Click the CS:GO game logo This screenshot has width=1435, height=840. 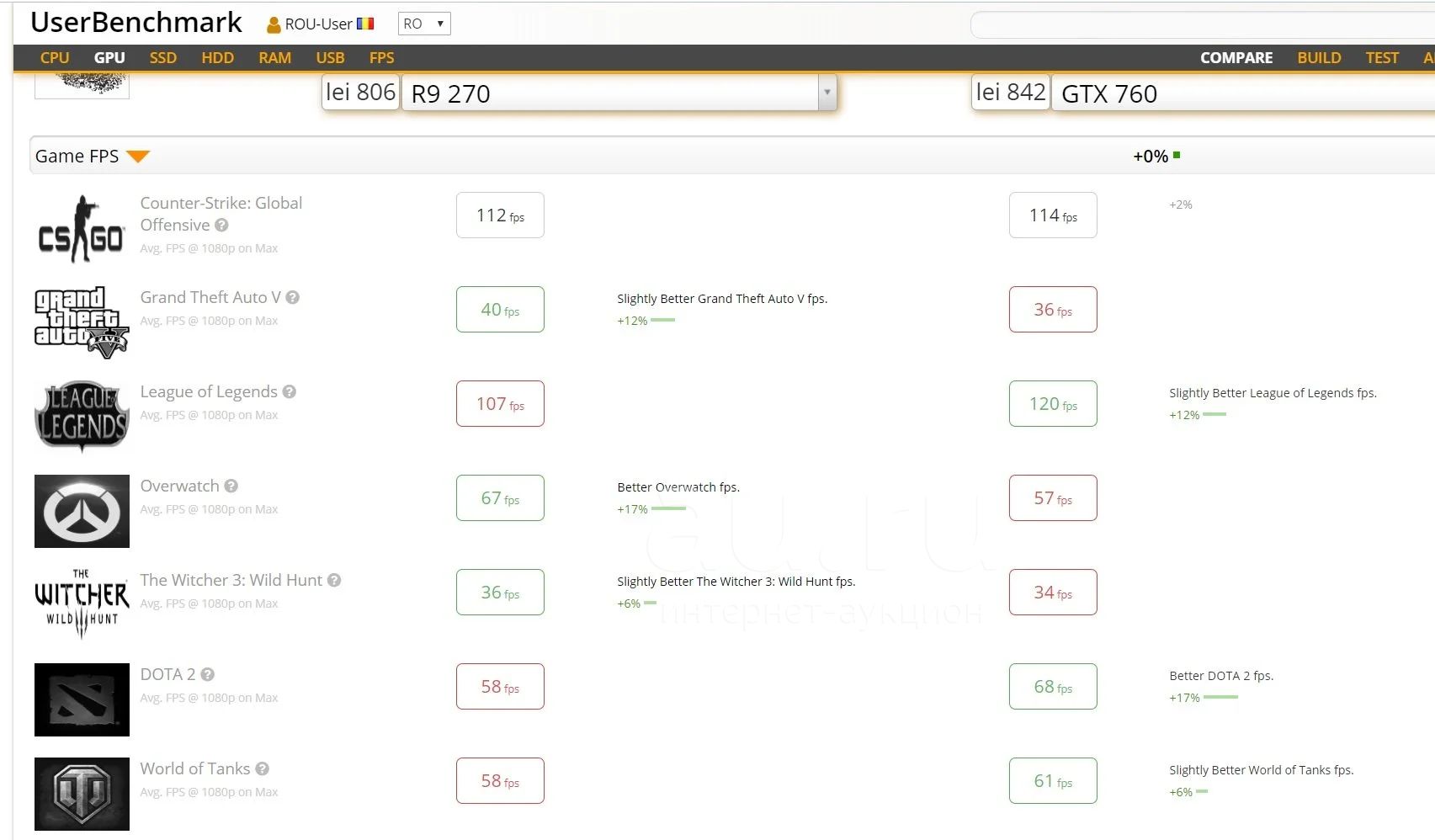82,228
